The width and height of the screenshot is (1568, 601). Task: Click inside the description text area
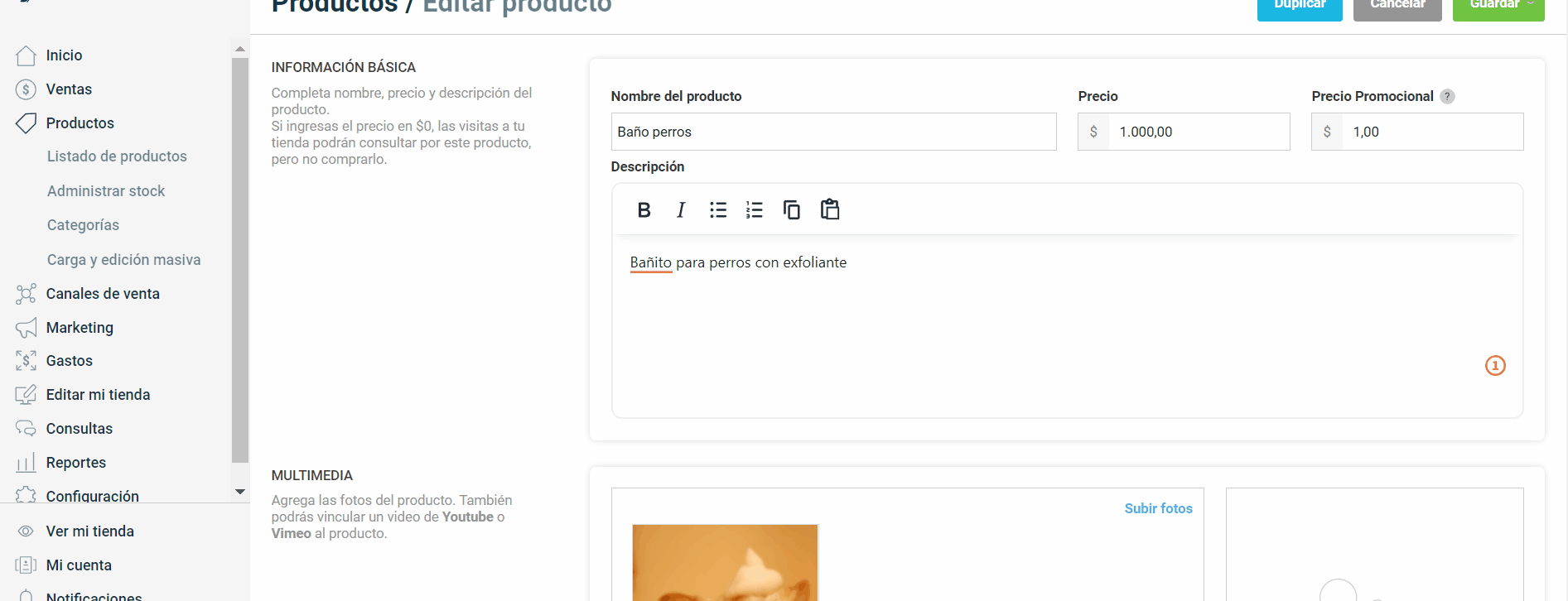tap(1067, 326)
